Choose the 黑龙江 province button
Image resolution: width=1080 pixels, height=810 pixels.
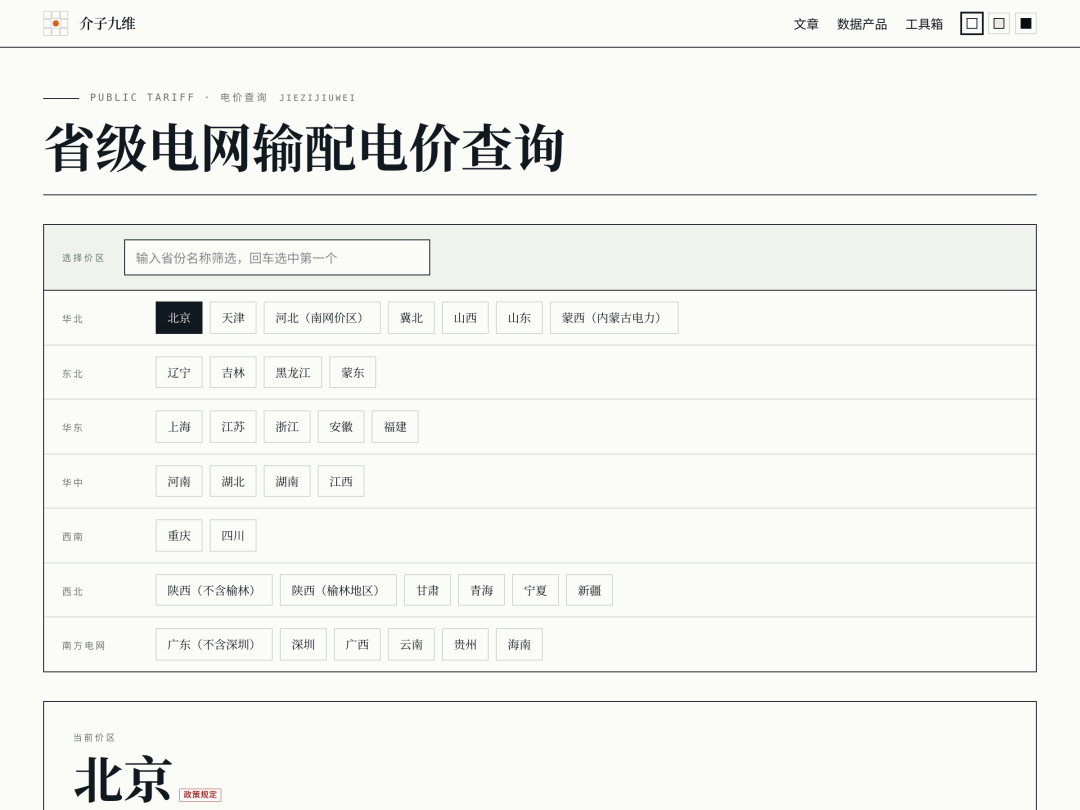[x=293, y=373]
